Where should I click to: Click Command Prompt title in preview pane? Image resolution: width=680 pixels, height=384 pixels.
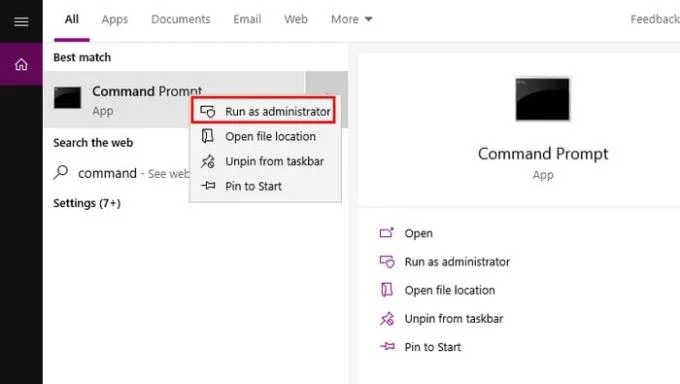(x=543, y=154)
